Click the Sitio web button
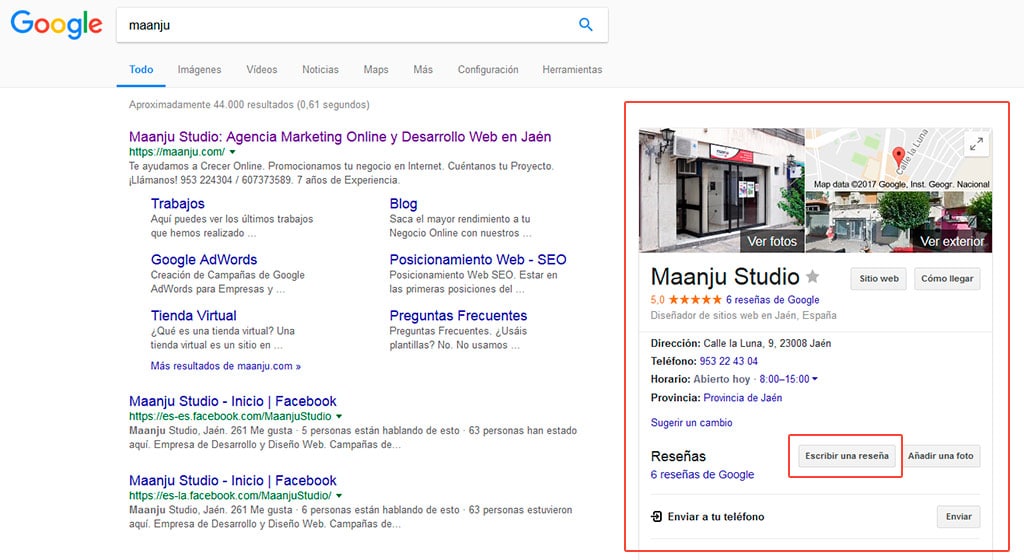 click(x=879, y=279)
